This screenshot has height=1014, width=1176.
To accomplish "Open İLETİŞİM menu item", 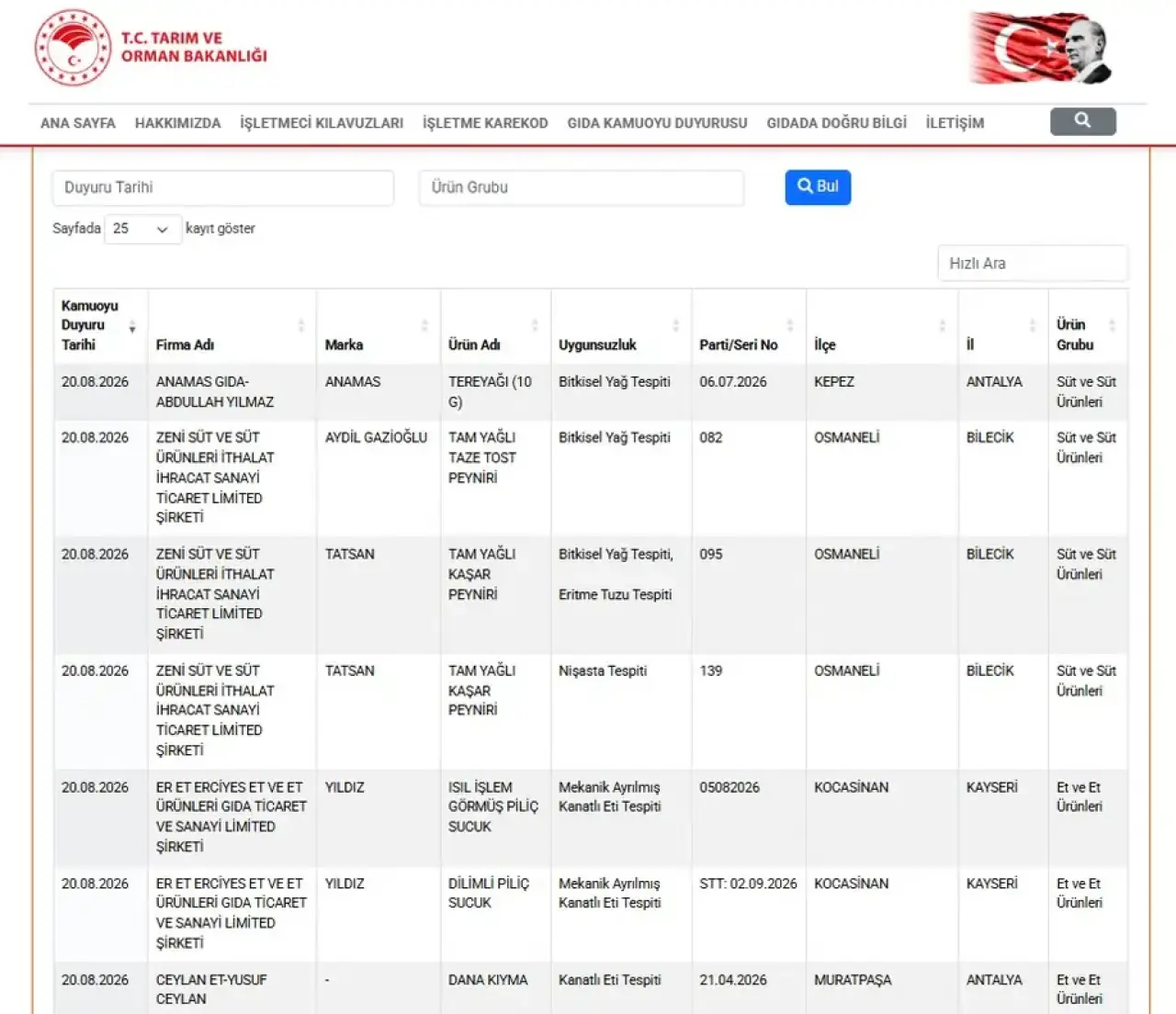I will [x=955, y=123].
